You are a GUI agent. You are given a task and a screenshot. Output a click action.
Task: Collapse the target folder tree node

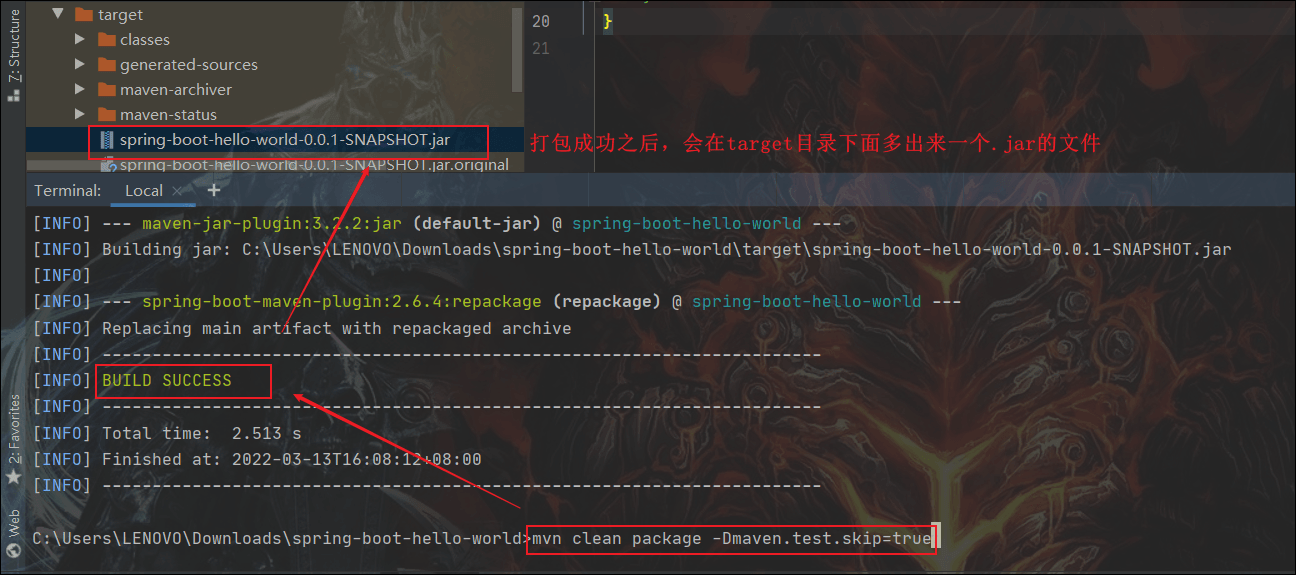tap(57, 14)
